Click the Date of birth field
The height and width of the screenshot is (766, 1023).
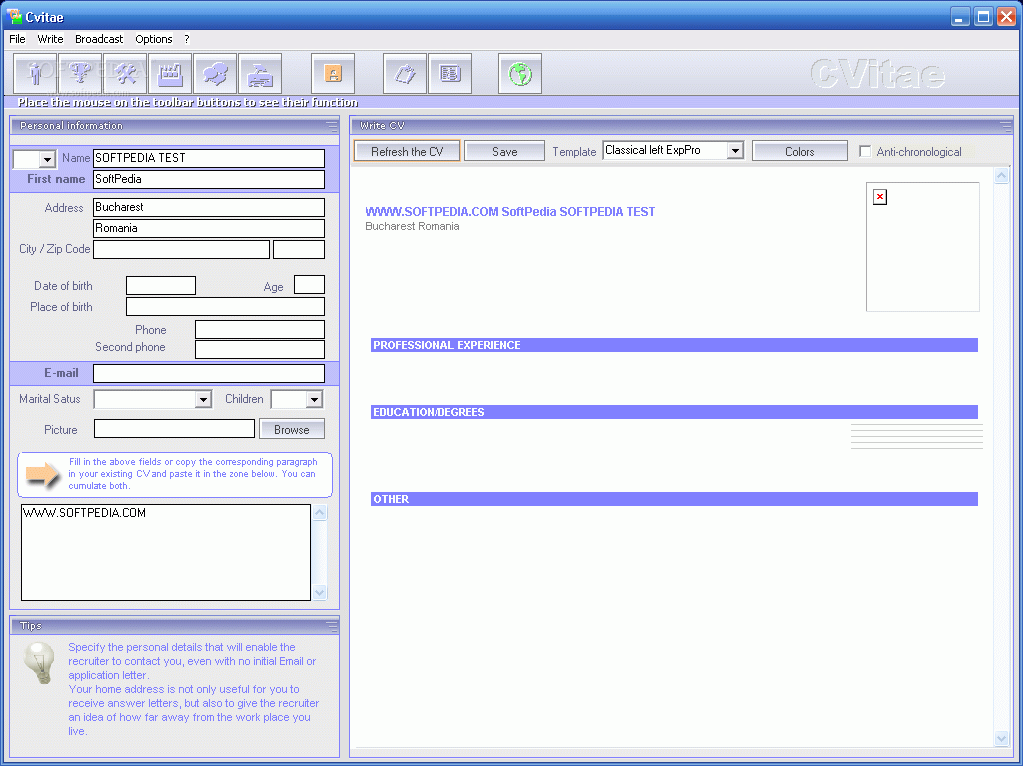click(x=161, y=285)
